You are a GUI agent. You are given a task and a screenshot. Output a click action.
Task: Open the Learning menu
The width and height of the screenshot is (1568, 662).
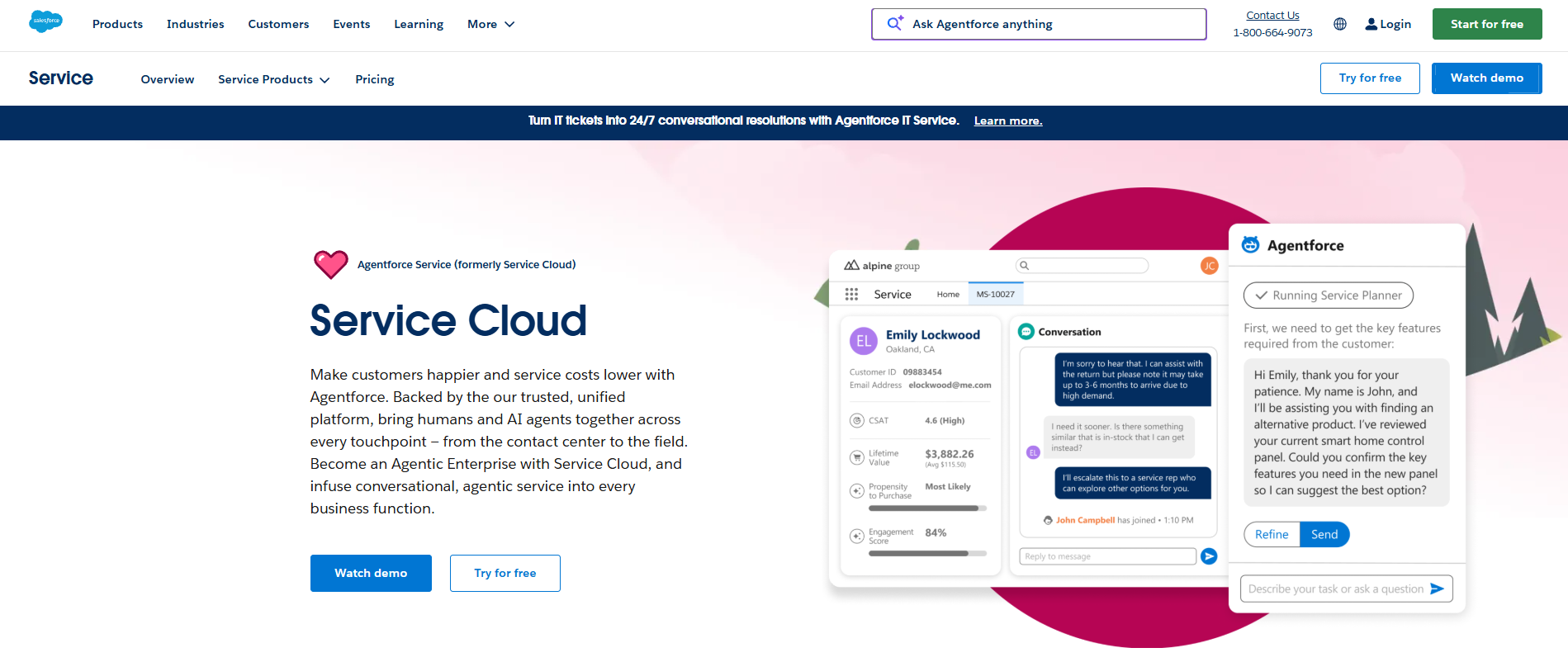pos(419,24)
